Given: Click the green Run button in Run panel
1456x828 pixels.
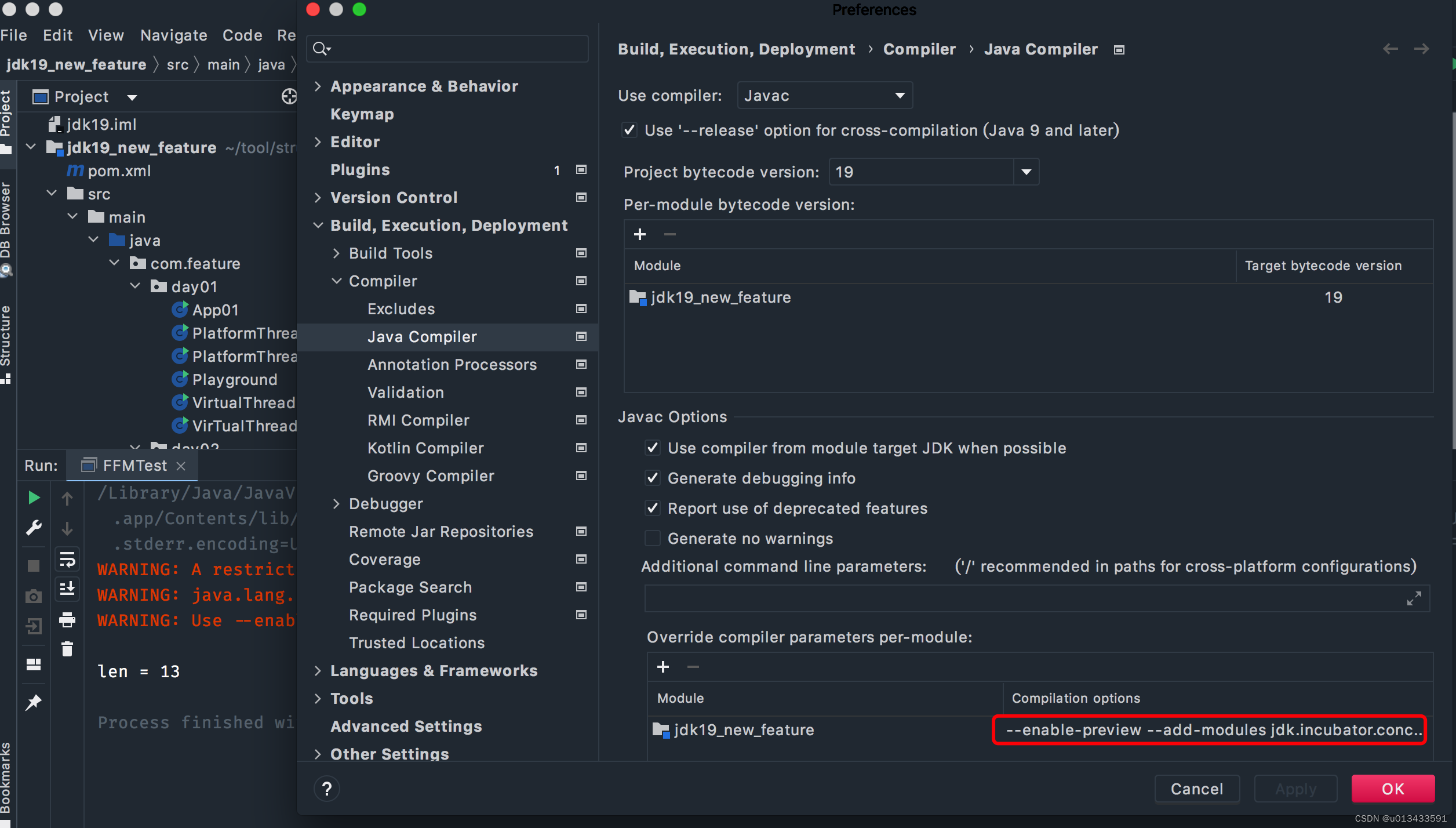Looking at the screenshot, I should click(34, 497).
